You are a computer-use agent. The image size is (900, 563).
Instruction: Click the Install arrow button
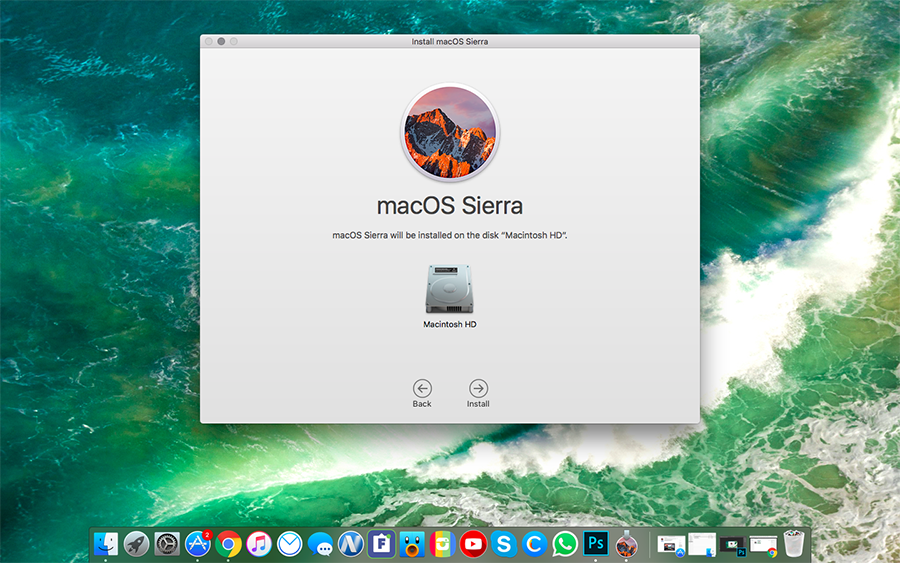(478, 388)
